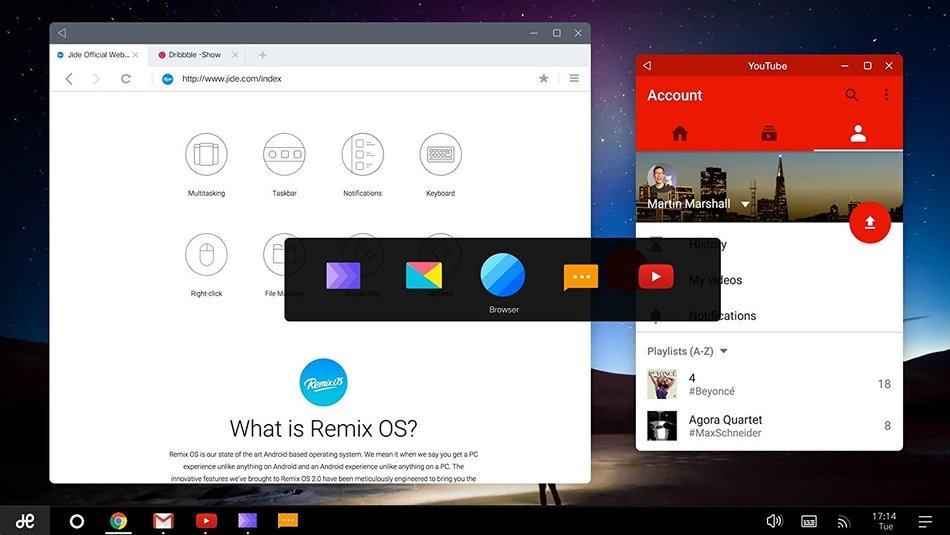This screenshot has height=535, width=950.
Task: Open notification panel from taskbar
Action: [x=925, y=522]
